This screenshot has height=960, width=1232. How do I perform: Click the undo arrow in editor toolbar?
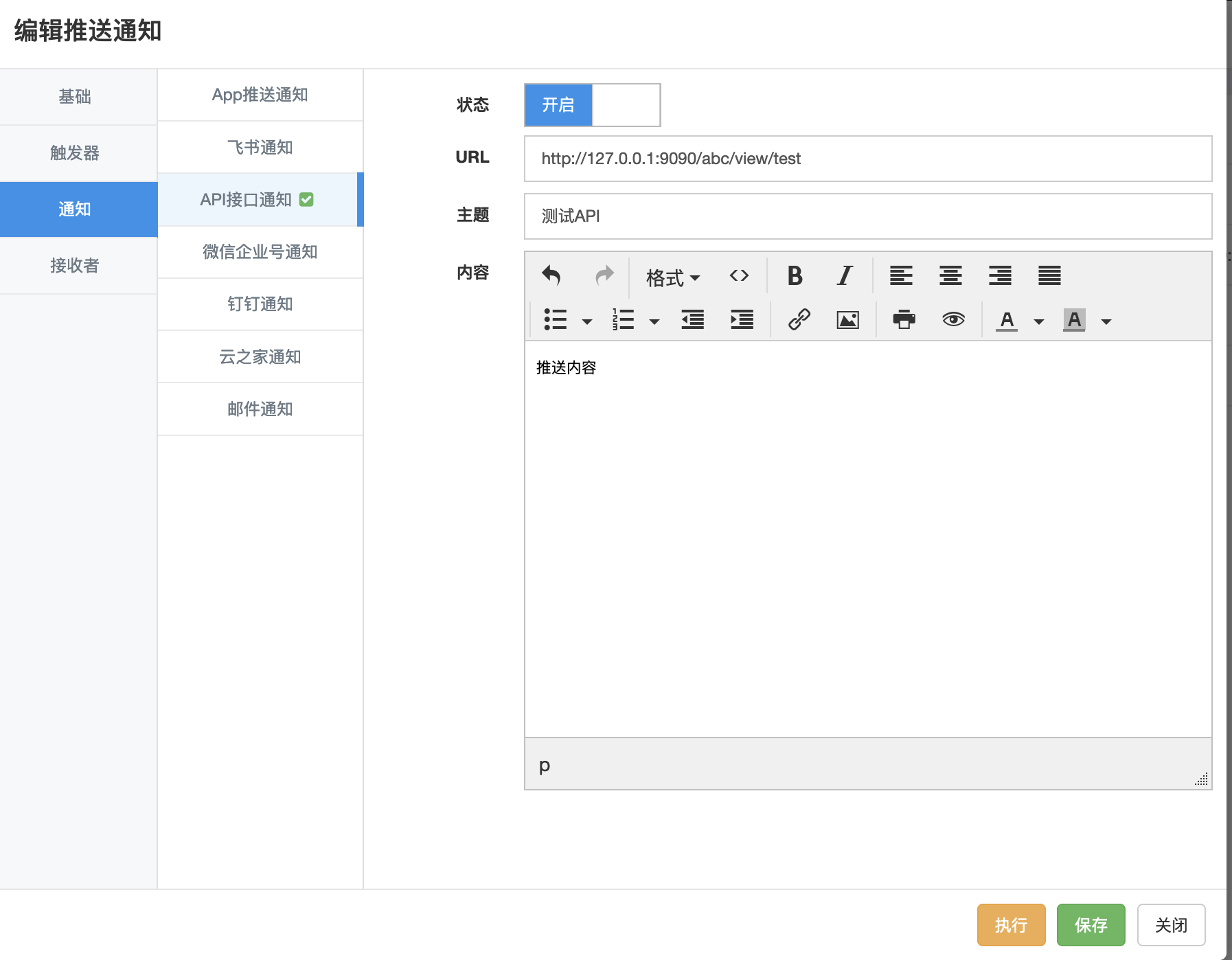coord(551,276)
